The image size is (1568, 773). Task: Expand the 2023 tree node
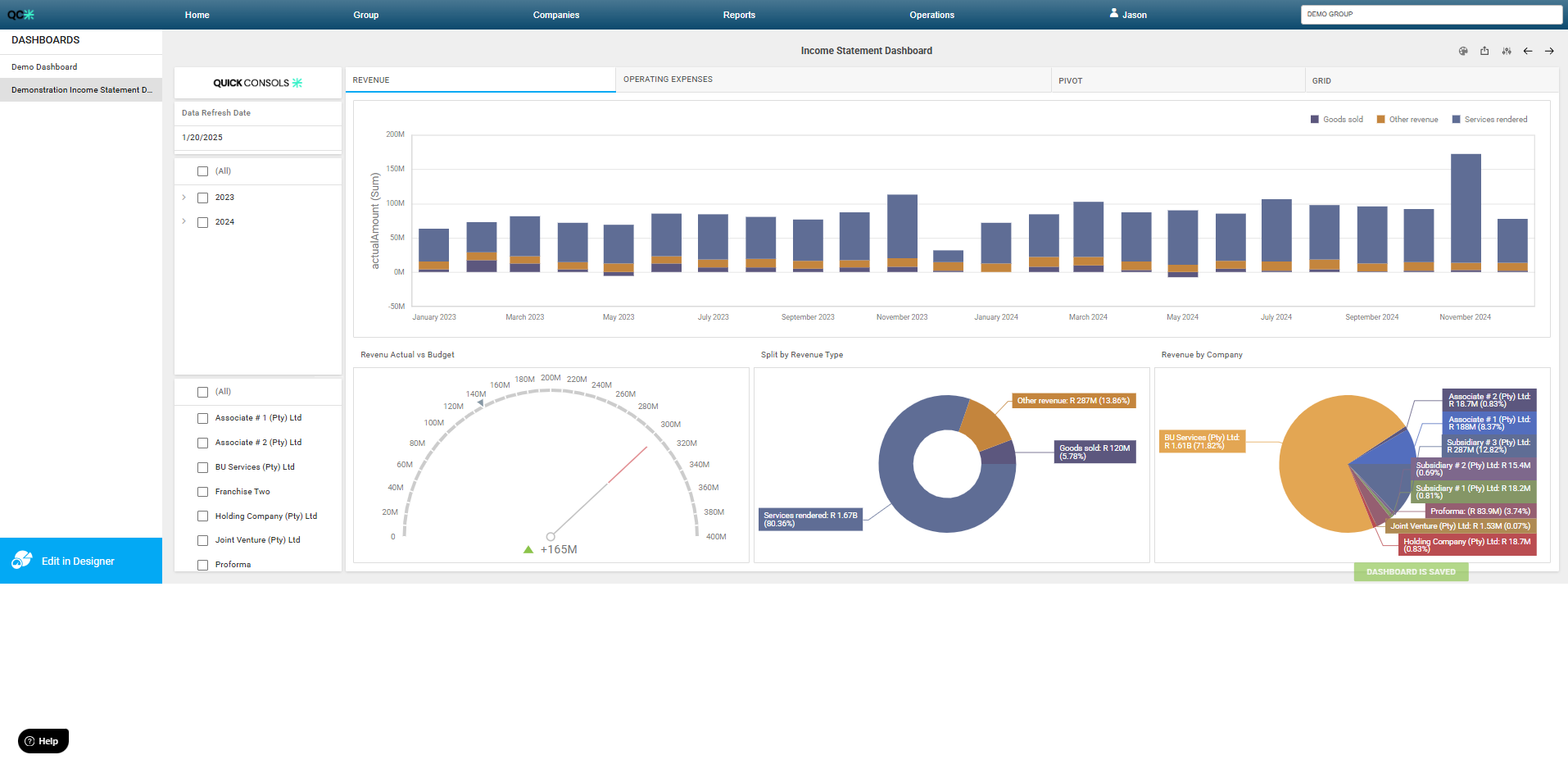pos(184,198)
